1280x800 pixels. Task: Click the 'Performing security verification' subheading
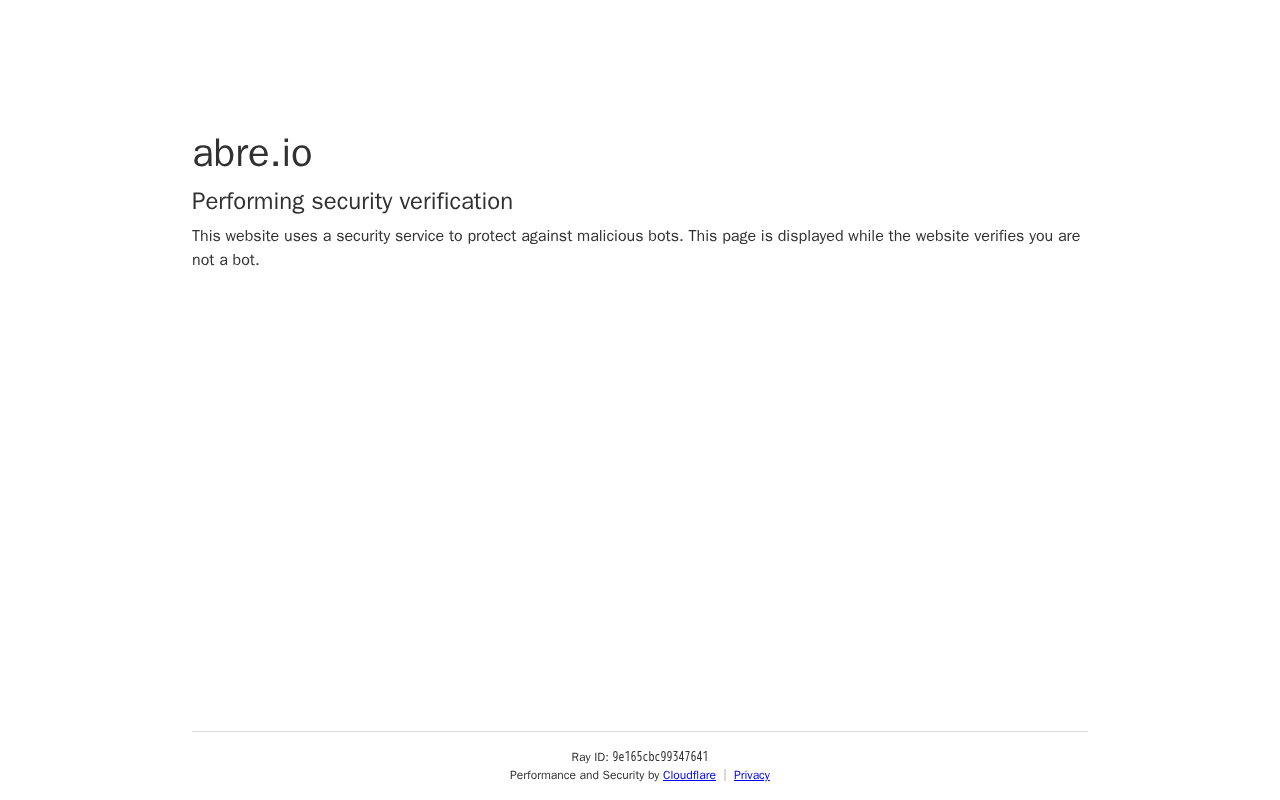click(352, 201)
